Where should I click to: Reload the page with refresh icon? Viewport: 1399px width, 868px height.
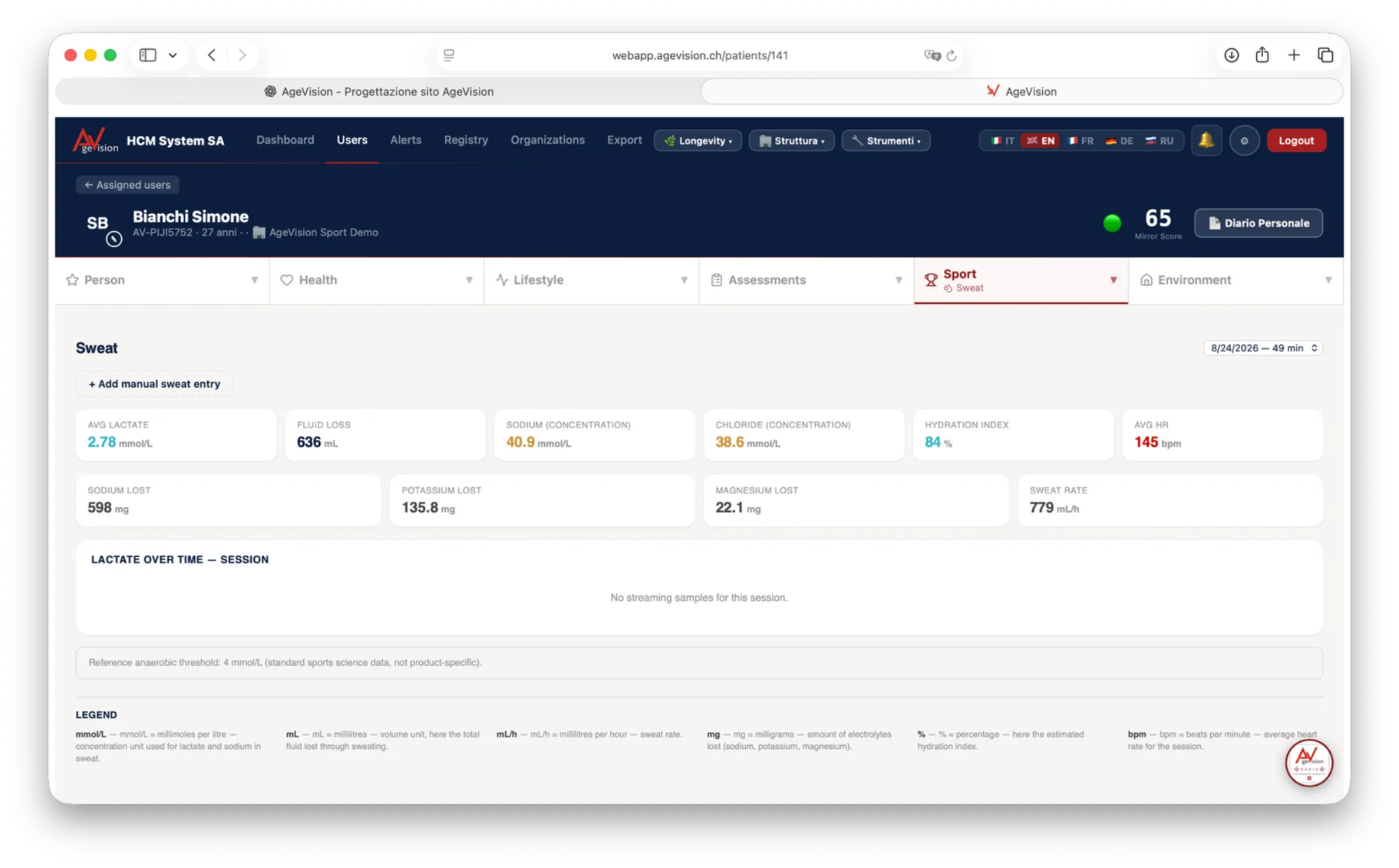coord(951,55)
